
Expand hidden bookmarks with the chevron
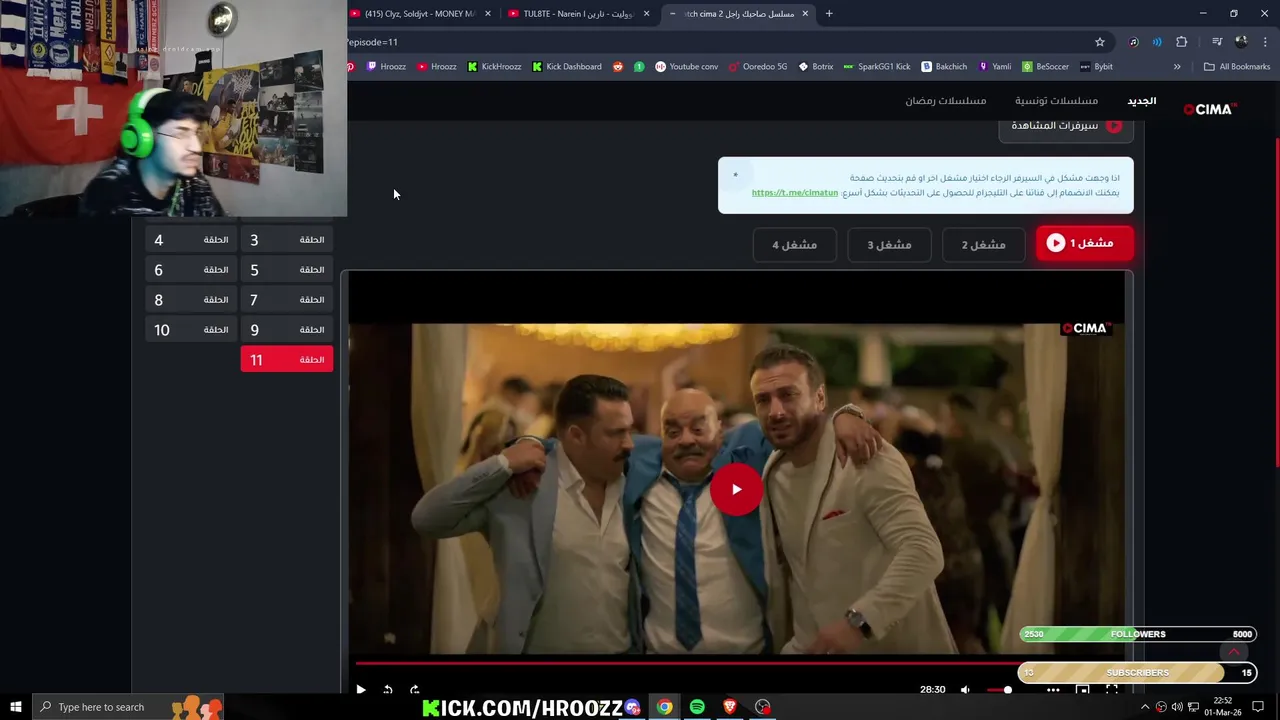tap(1177, 67)
